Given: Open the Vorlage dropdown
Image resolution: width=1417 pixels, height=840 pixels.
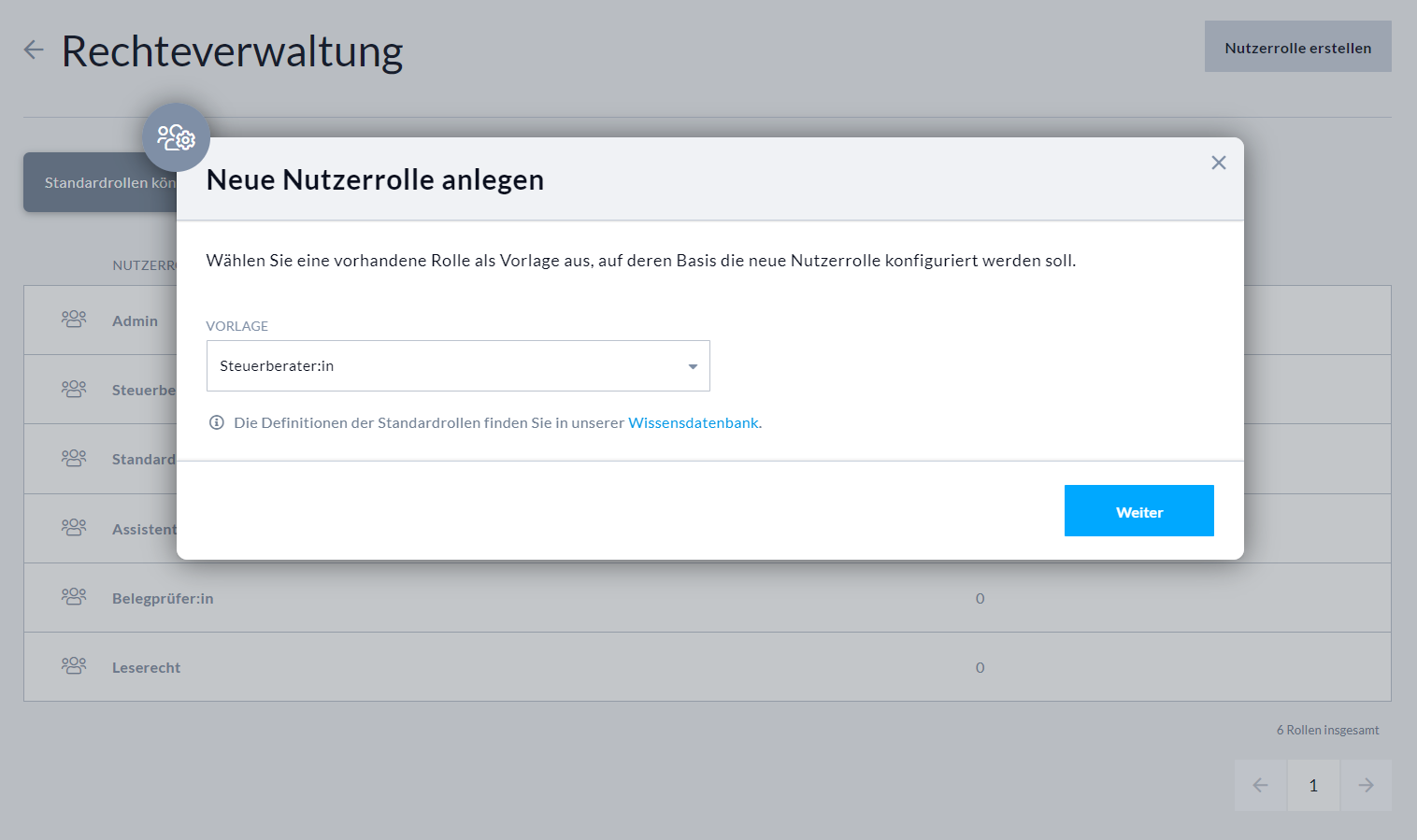Looking at the screenshot, I should pyautogui.click(x=457, y=366).
